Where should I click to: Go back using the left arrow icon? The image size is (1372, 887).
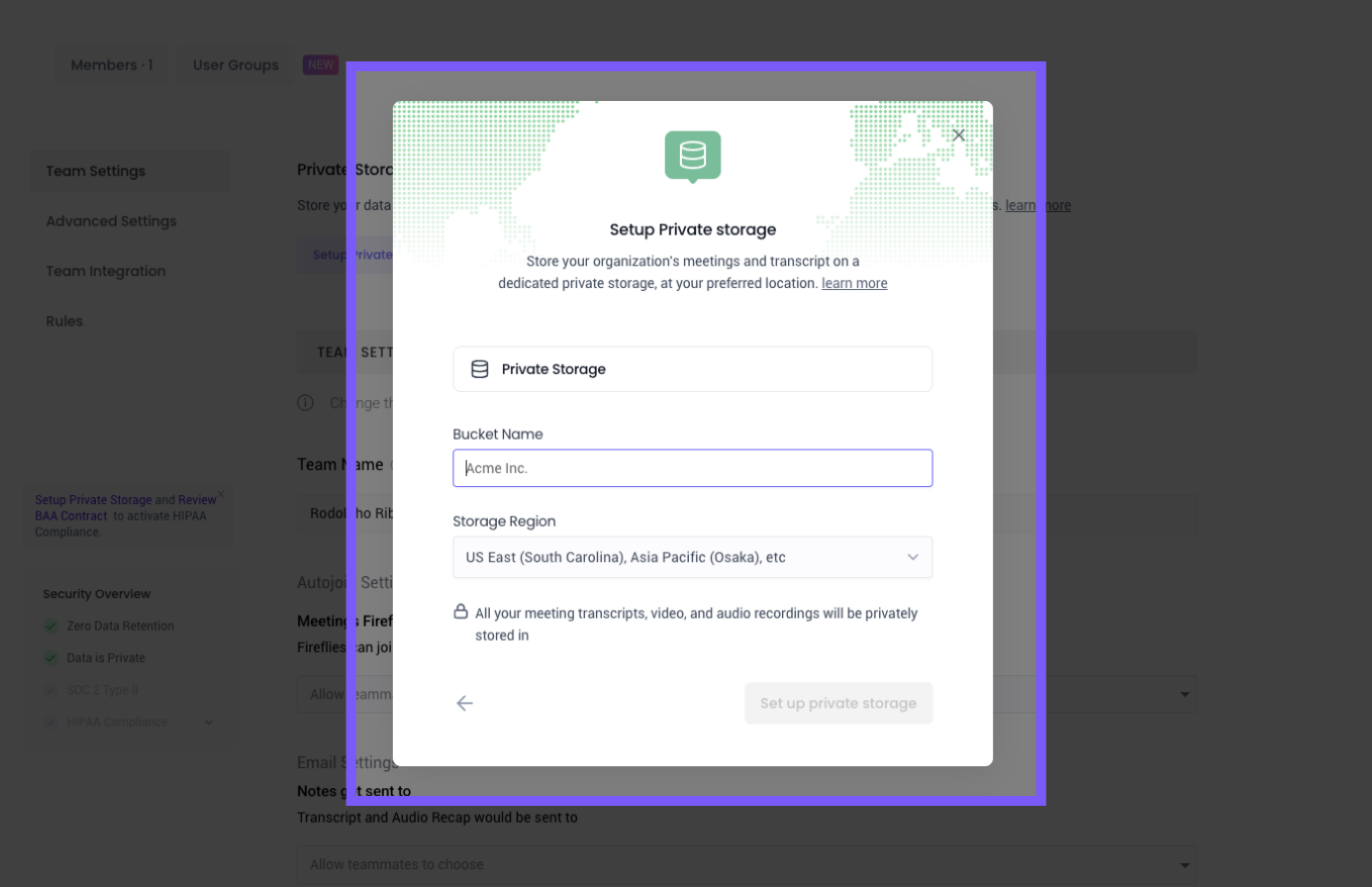click(x=464, y=703)
